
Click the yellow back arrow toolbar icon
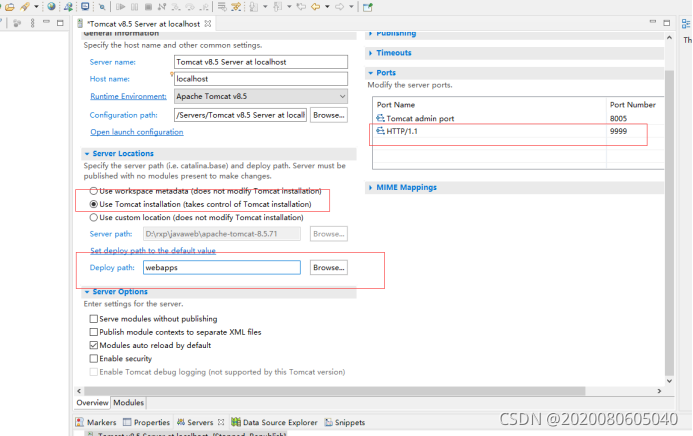316,7
